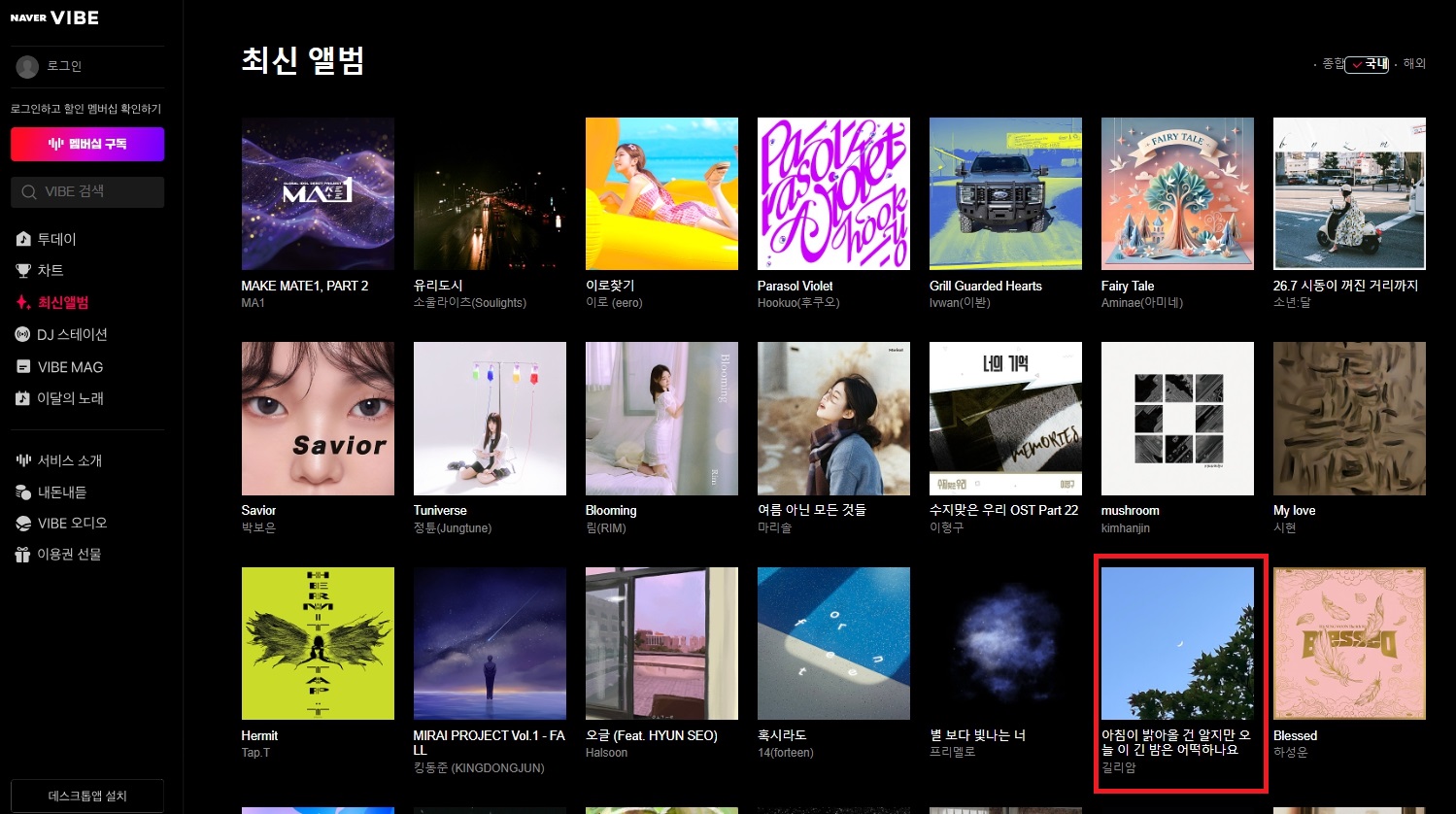
Task: Click the 이용권 선물 gift icon
Action: pyautogui.click(x=23, y=555)
